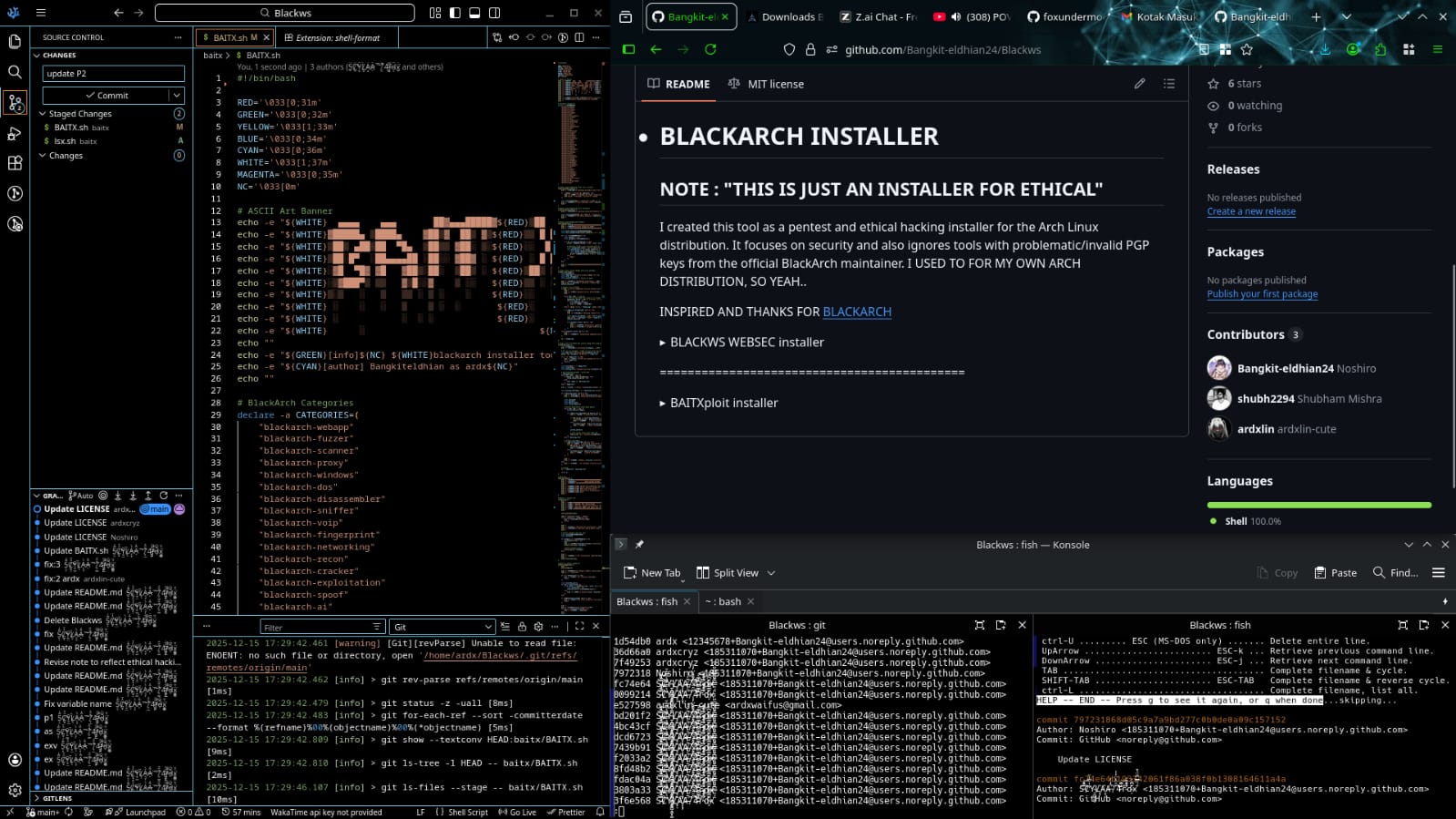Toggle Auto mode in the Graph panel header
The image size is (1456, 819).
click(x=81, y=496)
